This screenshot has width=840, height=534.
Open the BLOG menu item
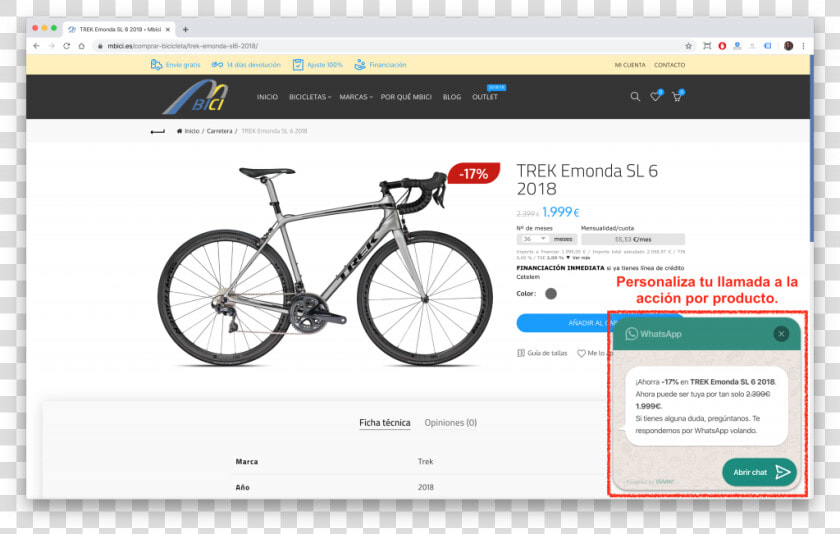coord(452,97)
